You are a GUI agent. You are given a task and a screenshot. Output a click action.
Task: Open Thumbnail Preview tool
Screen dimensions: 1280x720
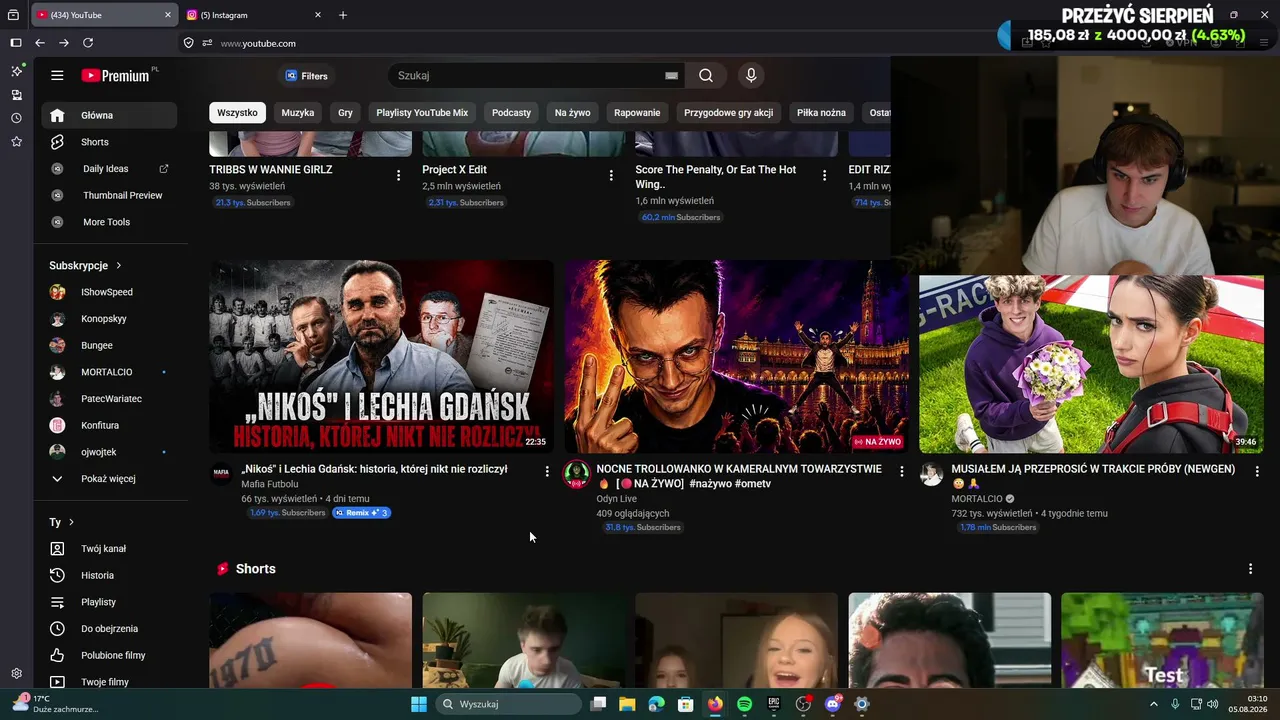coord(109,195)
